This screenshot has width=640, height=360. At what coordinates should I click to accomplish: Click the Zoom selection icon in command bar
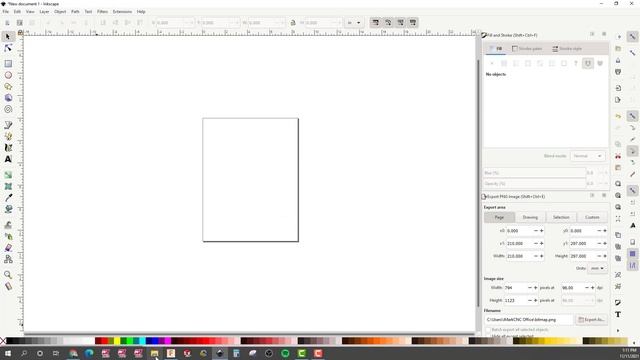[x=618, y=184]
